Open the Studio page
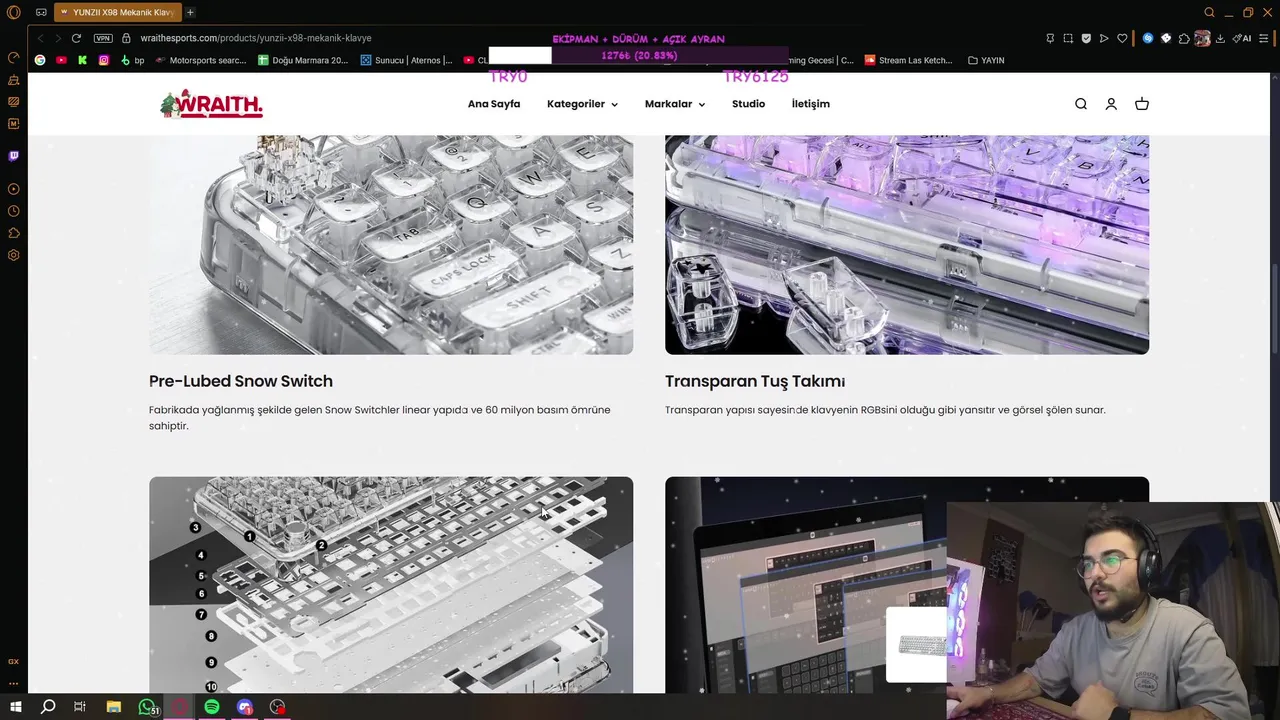 748,104
